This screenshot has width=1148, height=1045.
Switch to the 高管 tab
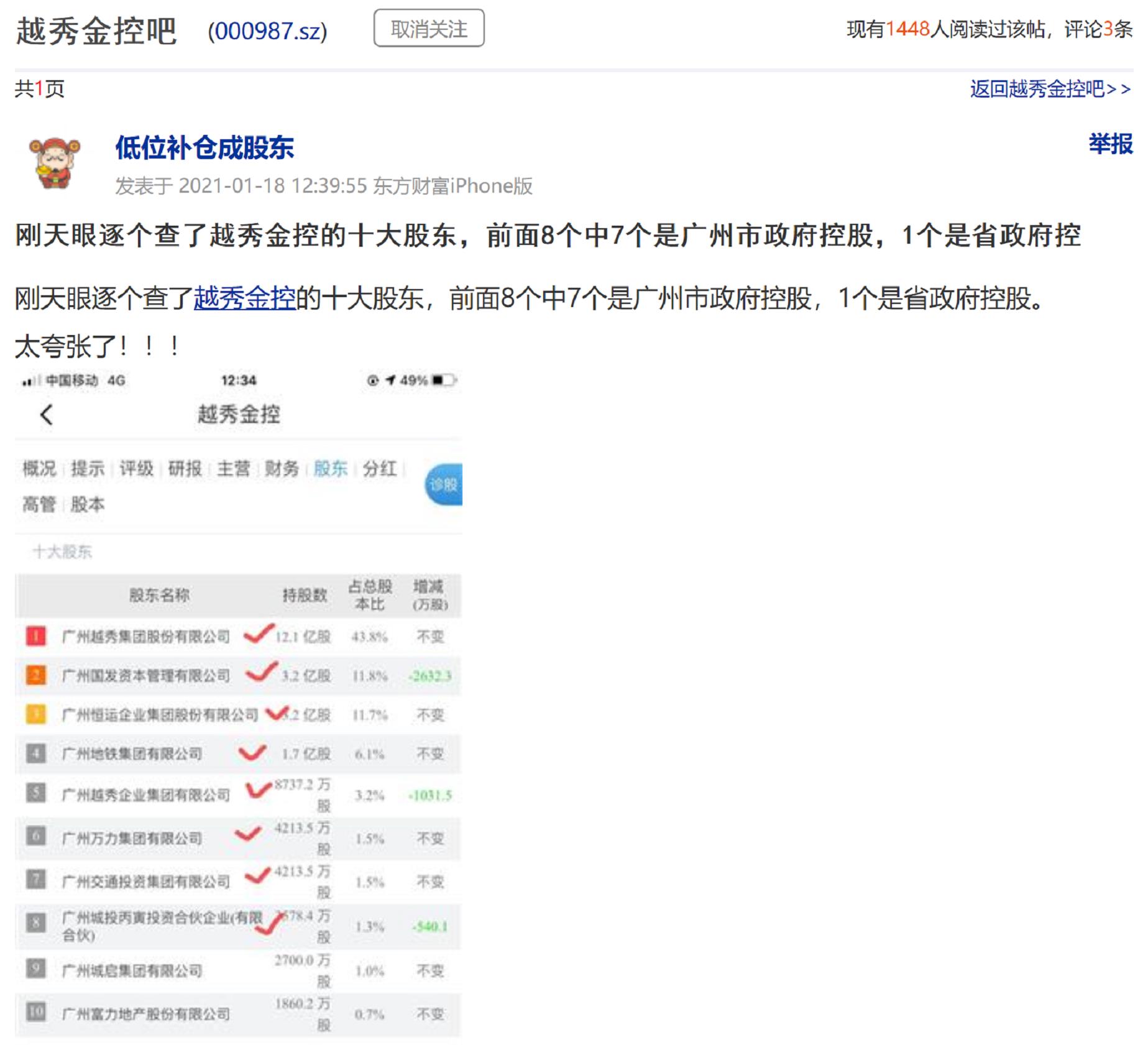(x=39, y=504)
